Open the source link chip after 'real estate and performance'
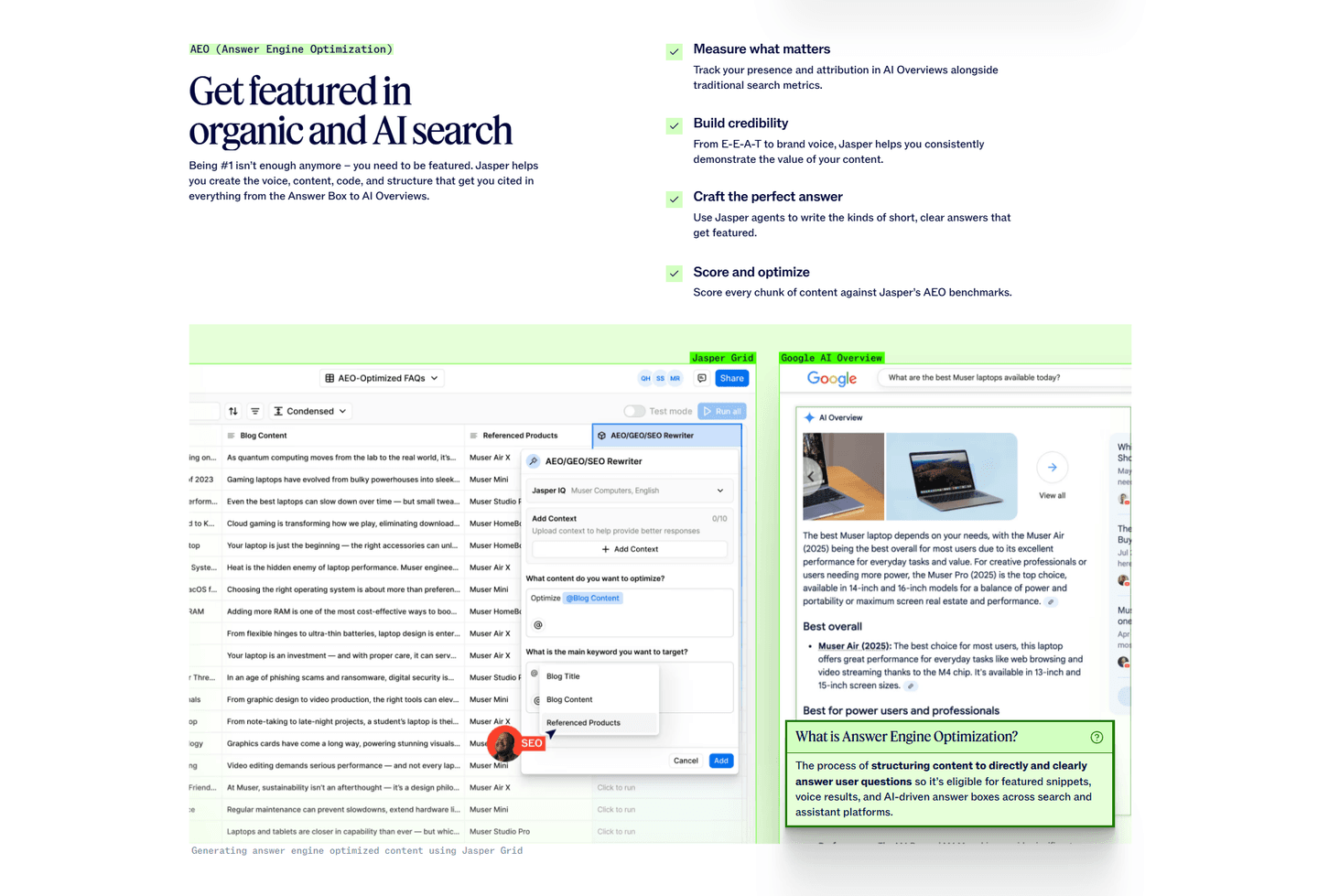Image resolution: width=1318 pixels, height=896 pixels. [x=1052, y=602]
